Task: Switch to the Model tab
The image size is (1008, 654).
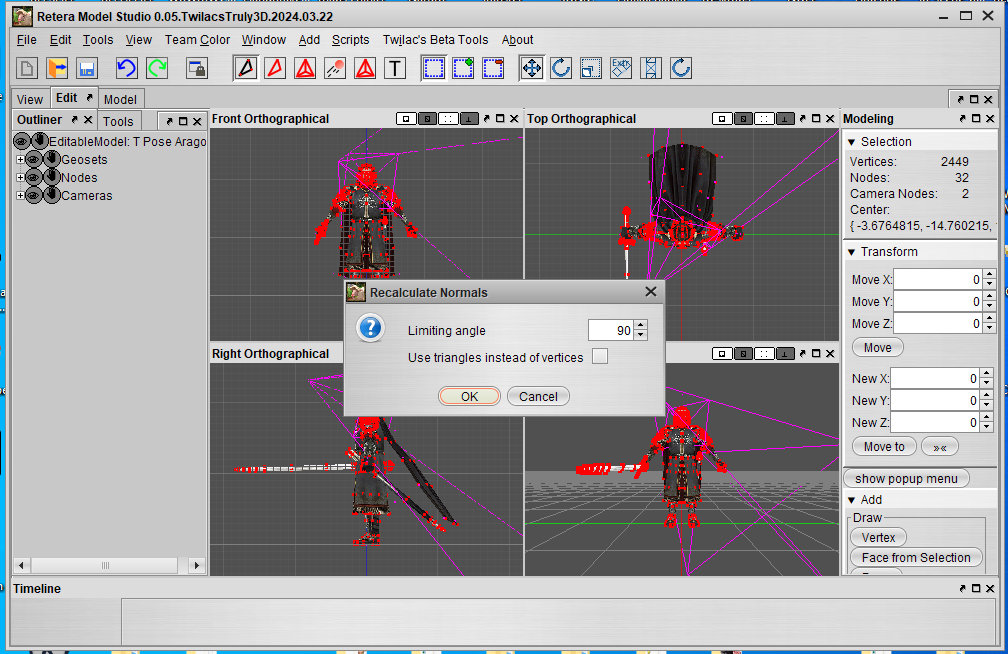Action: (120, 99)
